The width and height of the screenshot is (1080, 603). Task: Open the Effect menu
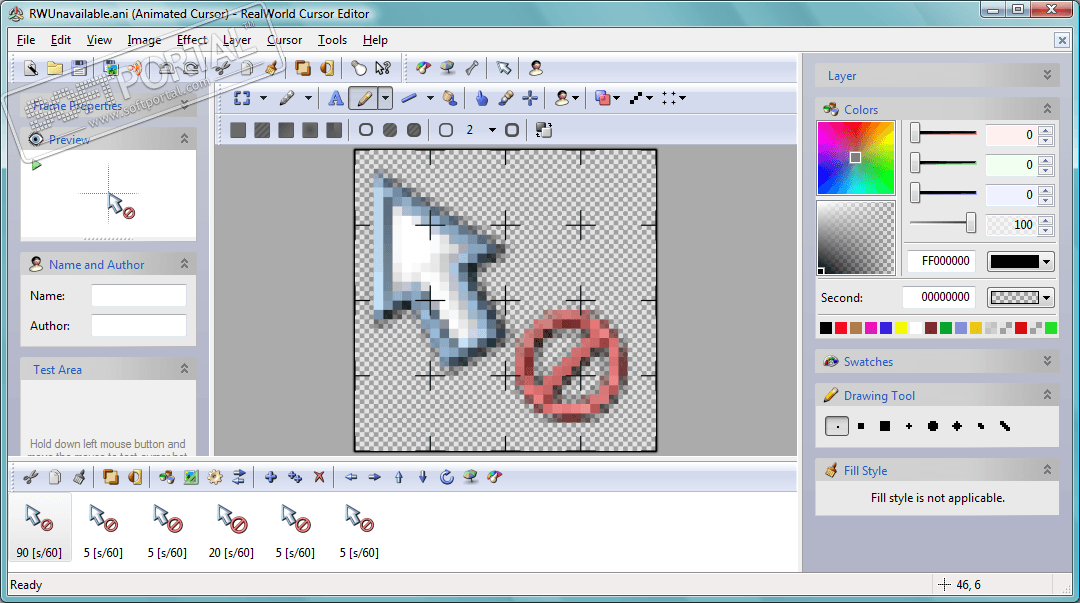[x=191, y=40]
